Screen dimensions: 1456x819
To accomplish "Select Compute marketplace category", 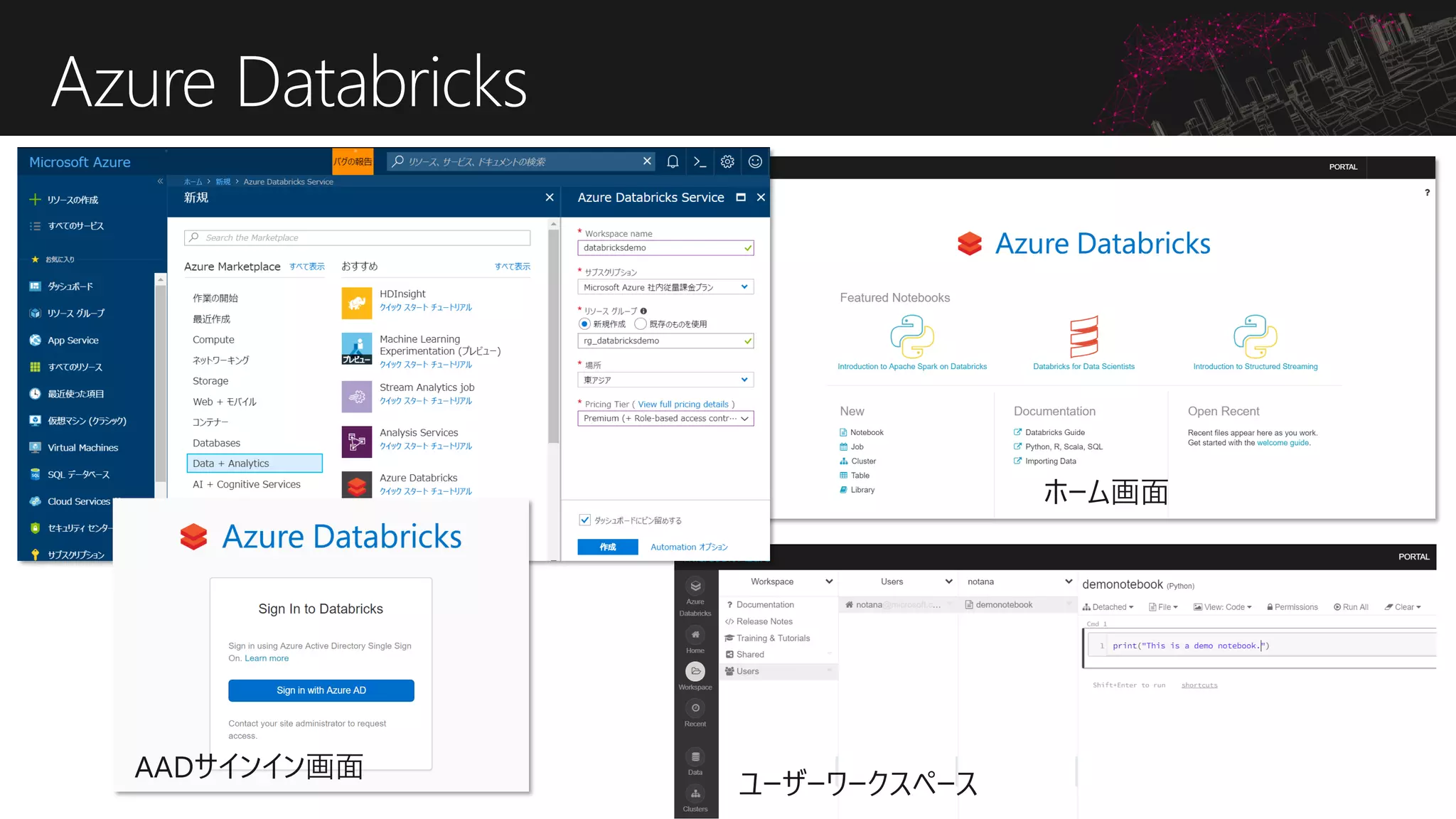I will 213,340.
